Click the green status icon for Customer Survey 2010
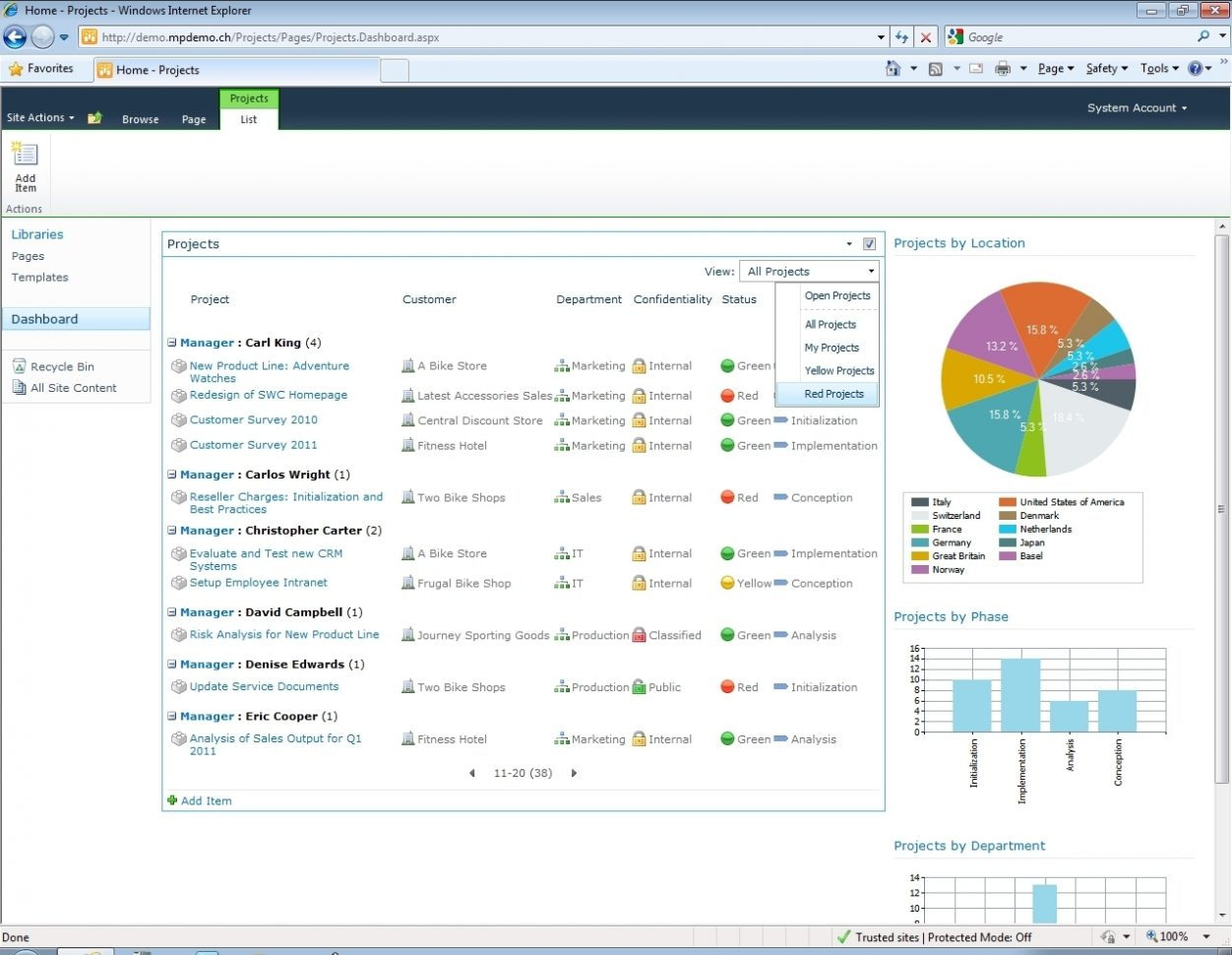 [x=726, y=420]
